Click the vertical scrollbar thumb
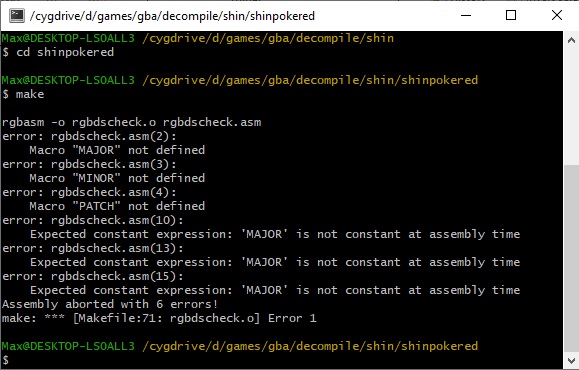The width and height of the screenshot is (579, 370). [x=571, y=258]
